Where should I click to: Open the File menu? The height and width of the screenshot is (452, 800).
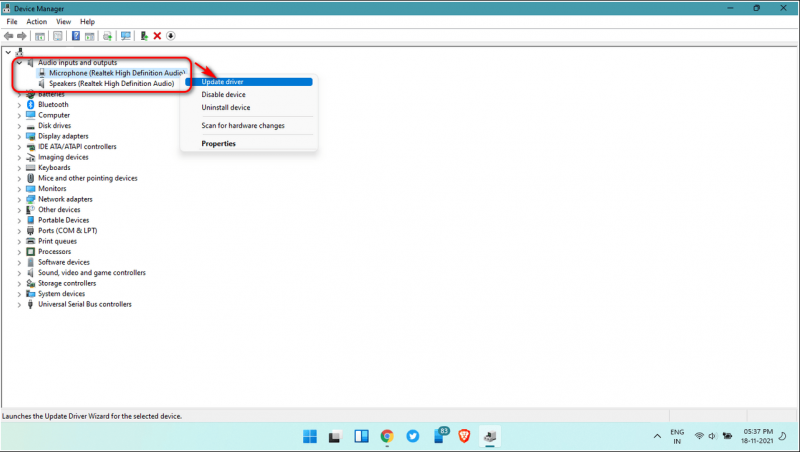click(x=12, y=21)
